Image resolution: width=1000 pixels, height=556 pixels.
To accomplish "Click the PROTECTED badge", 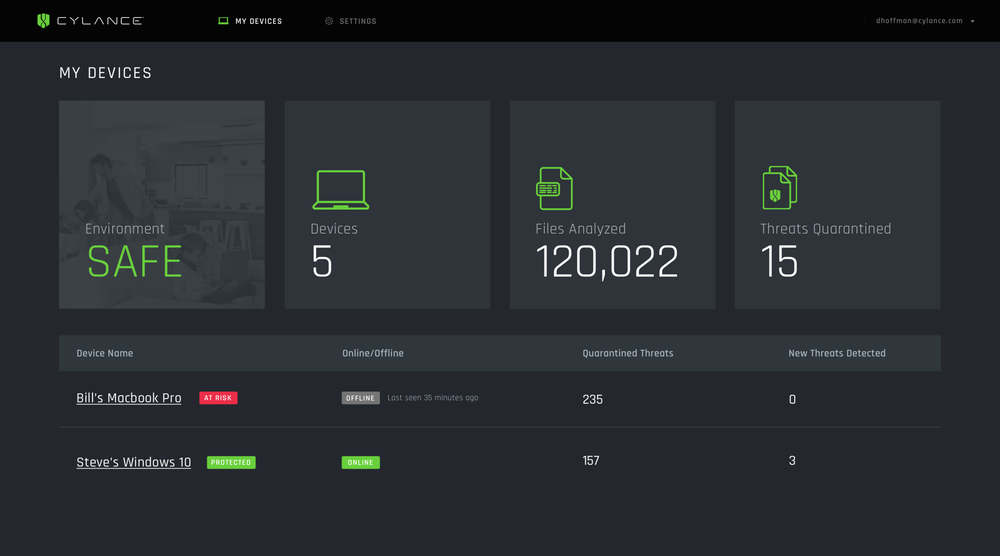I will coord(231,462).
